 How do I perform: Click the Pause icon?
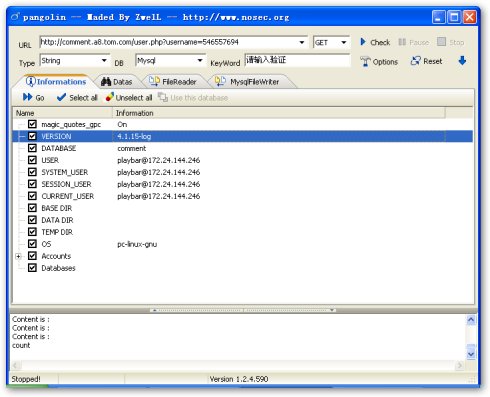(x=402, y=42)
